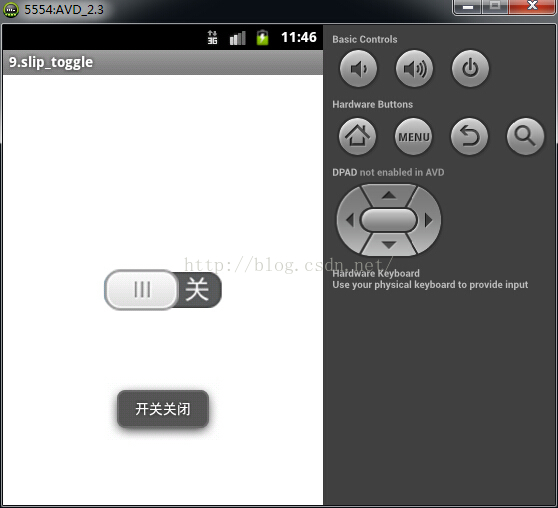Click the DPAD right arrow
Screen dimensions: 558x508
(428, 220)
